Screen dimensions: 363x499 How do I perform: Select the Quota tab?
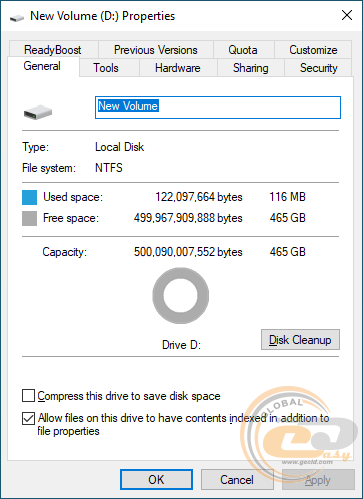coord(243,50)
